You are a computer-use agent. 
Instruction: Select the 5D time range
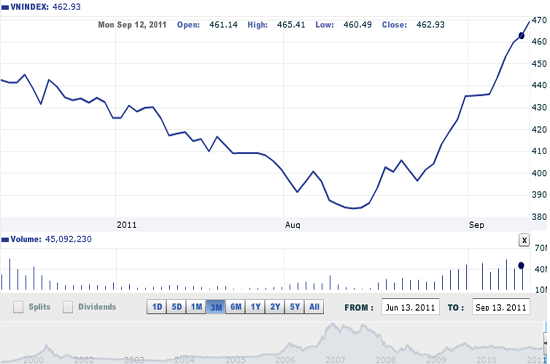(176, 307)
